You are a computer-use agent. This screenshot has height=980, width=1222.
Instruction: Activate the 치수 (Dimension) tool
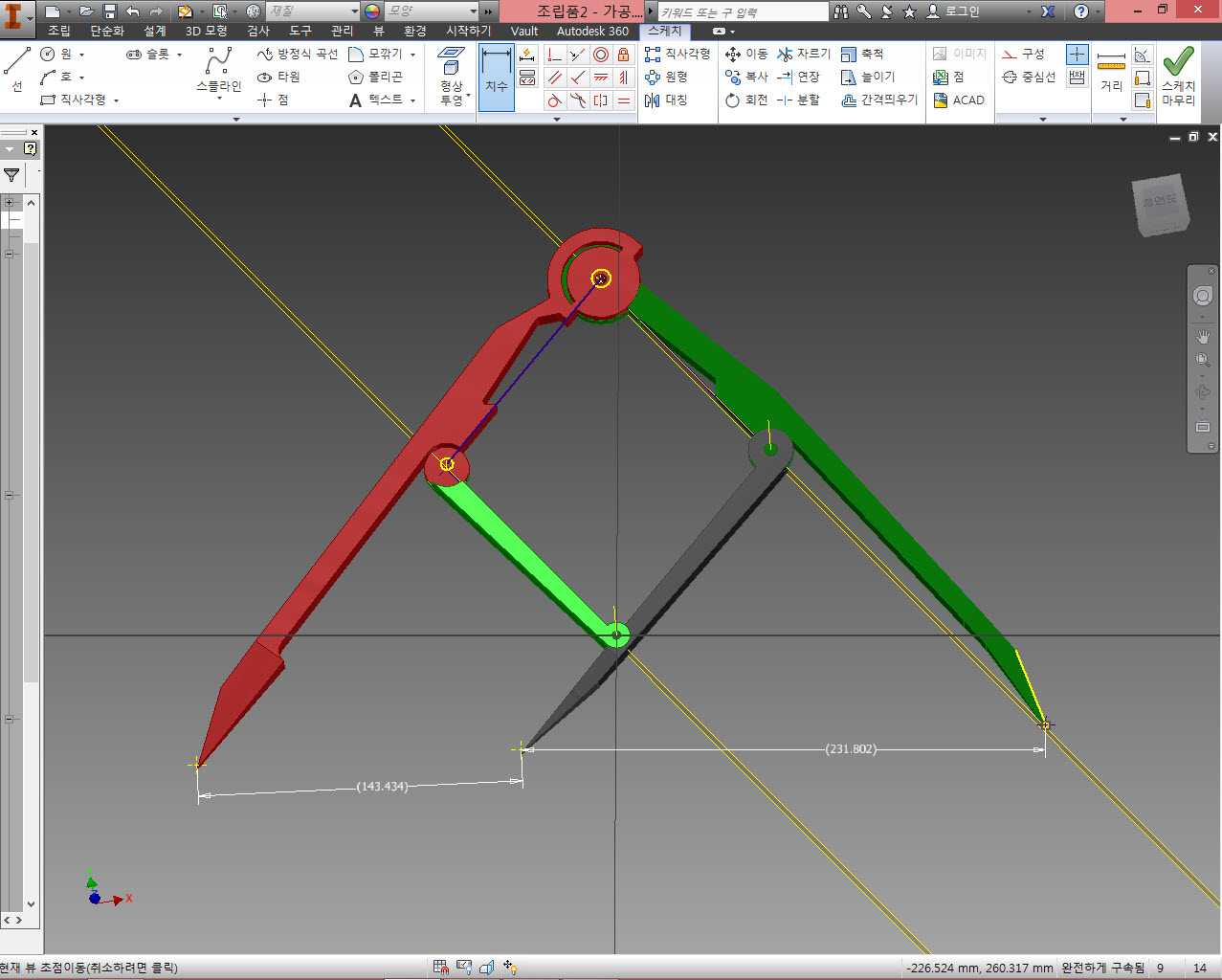pyautogui.click(x=496, y=77)
